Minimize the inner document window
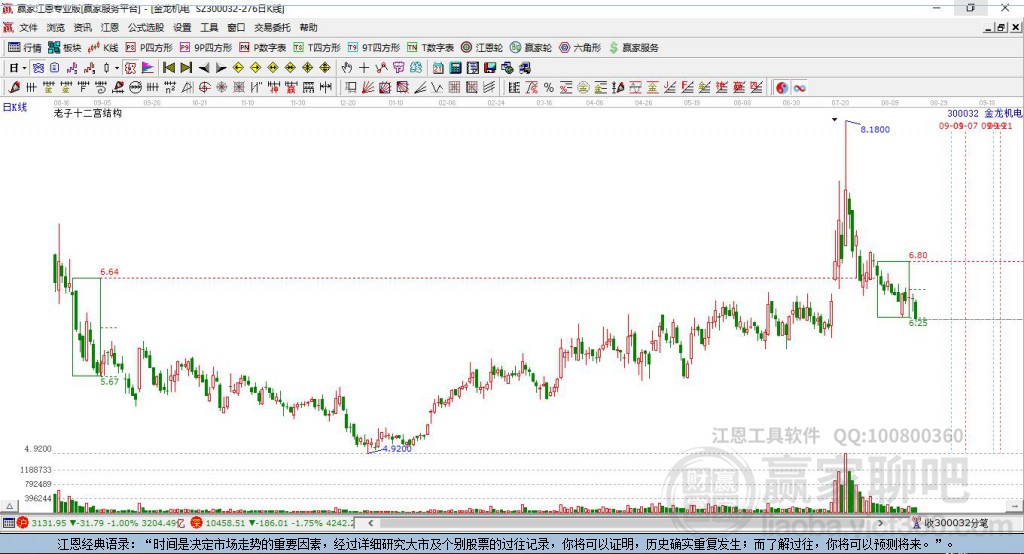 click(x=988, y=27)
